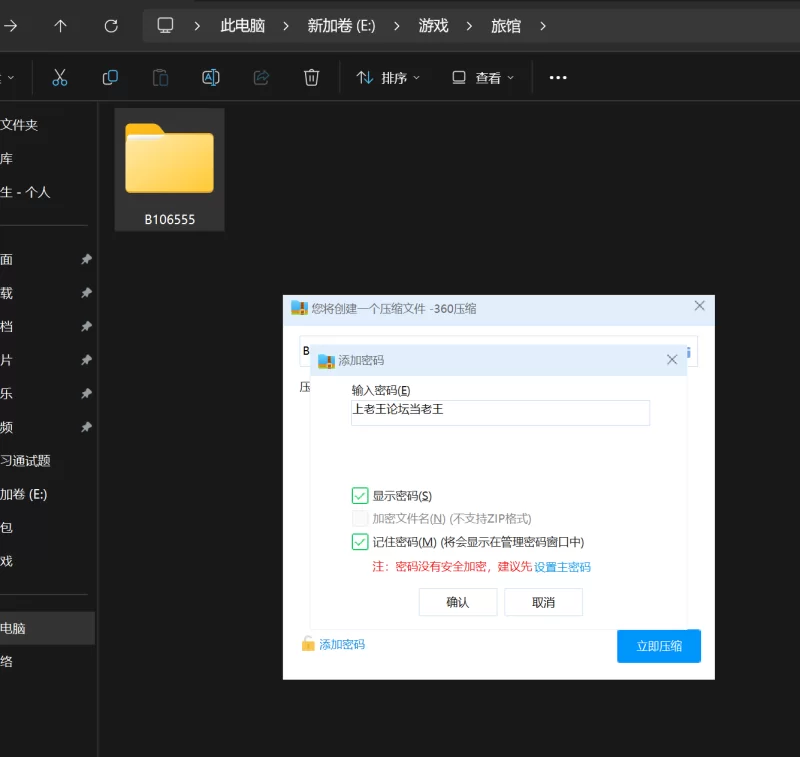Image resolution: width=800 pixels, height=757 pixels.
Task: Expand the chevron after 新加卷 (E:)
Action: coord(396,26)
